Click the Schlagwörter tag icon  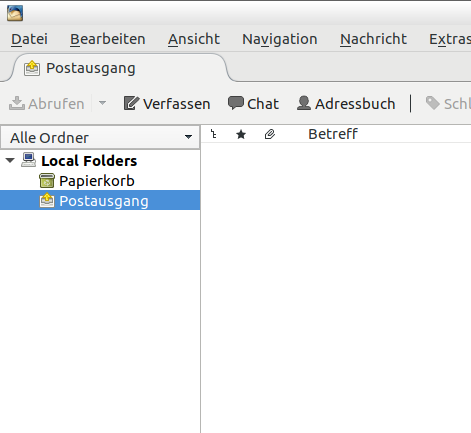click(433, 103)
